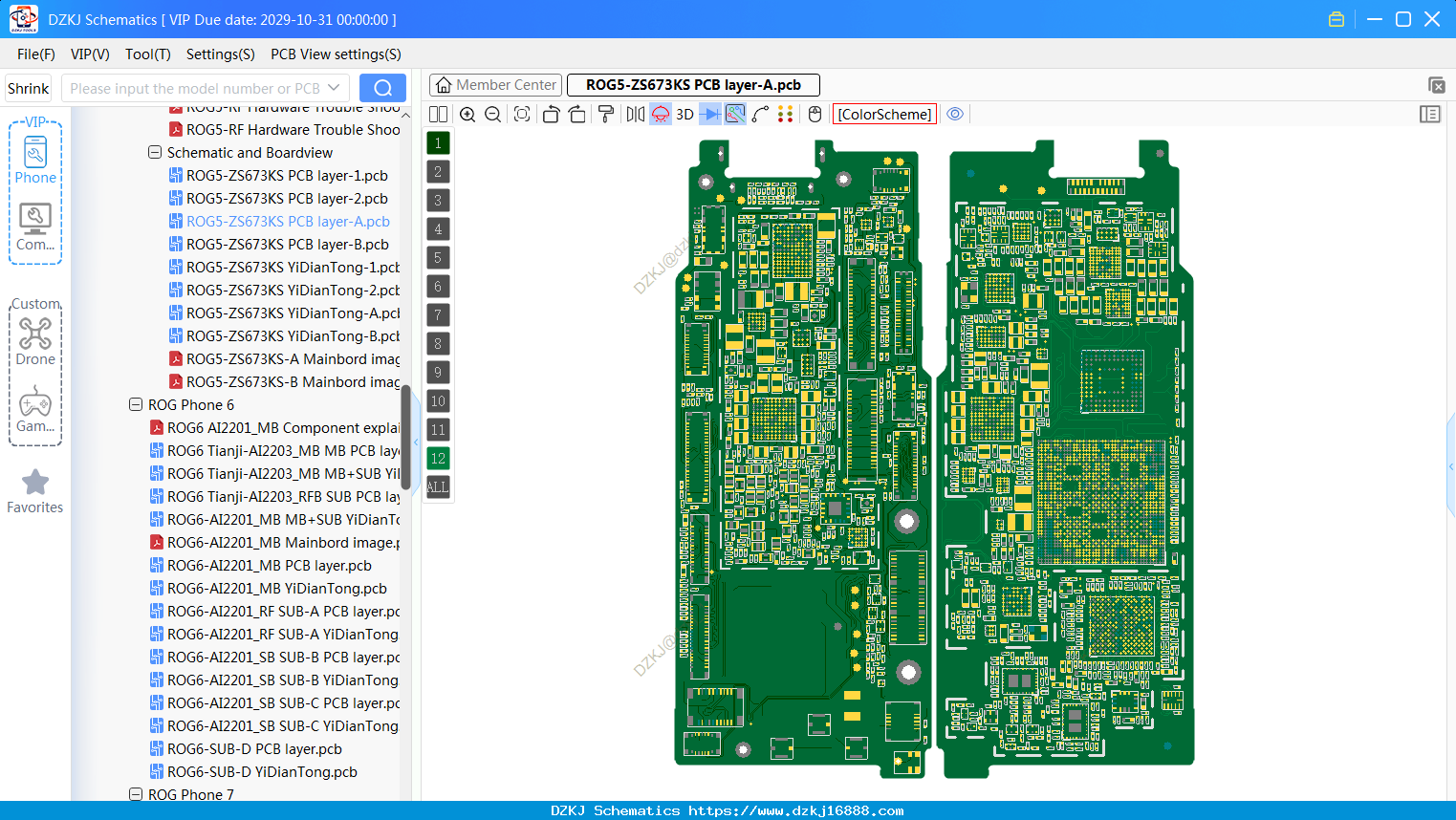Show ALL PCB layers

click(x=438, y=487)
